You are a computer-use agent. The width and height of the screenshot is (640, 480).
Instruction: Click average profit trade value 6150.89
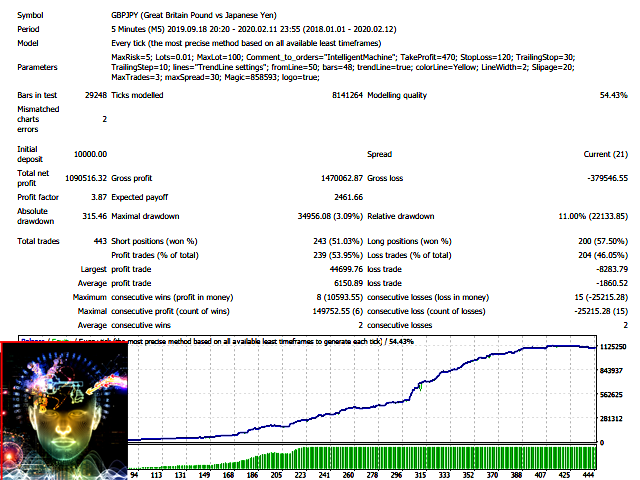point(348,283)
